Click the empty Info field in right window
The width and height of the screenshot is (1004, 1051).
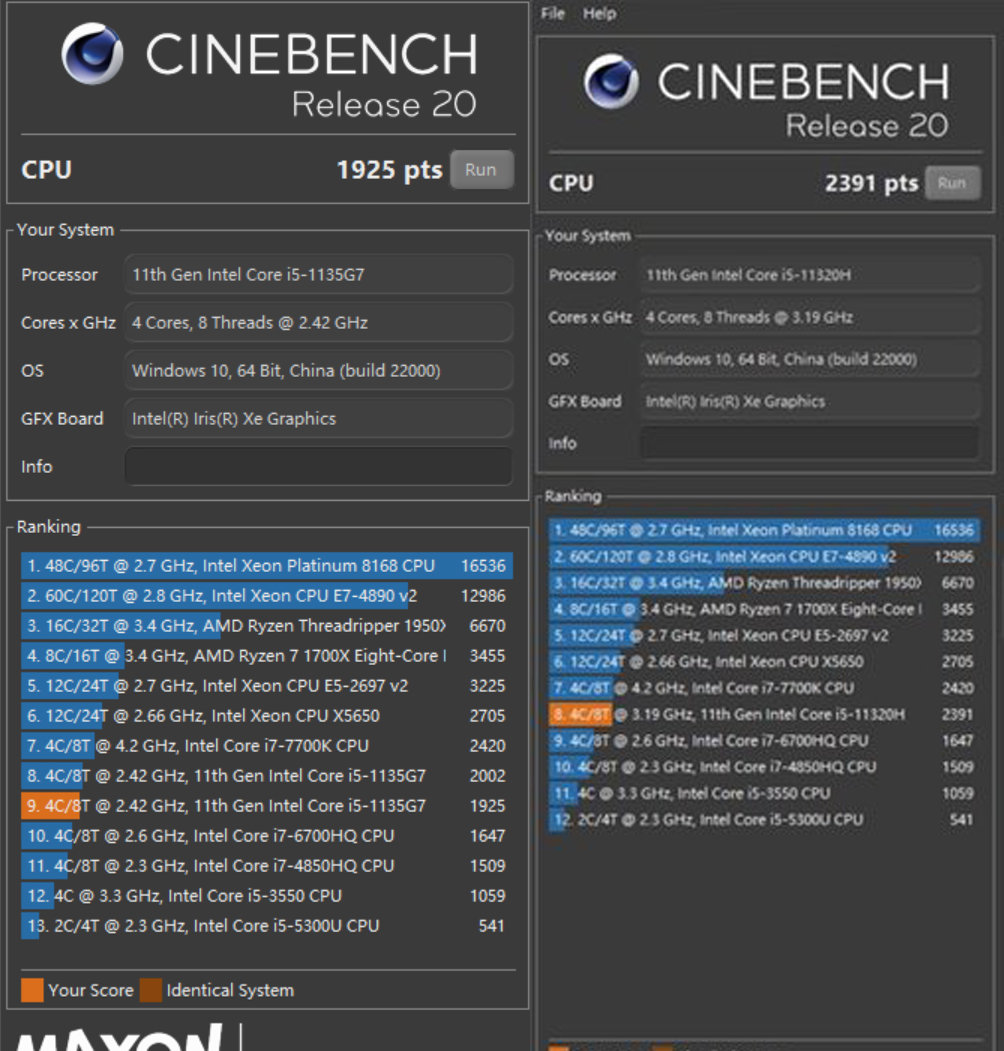tap(809, 443)
